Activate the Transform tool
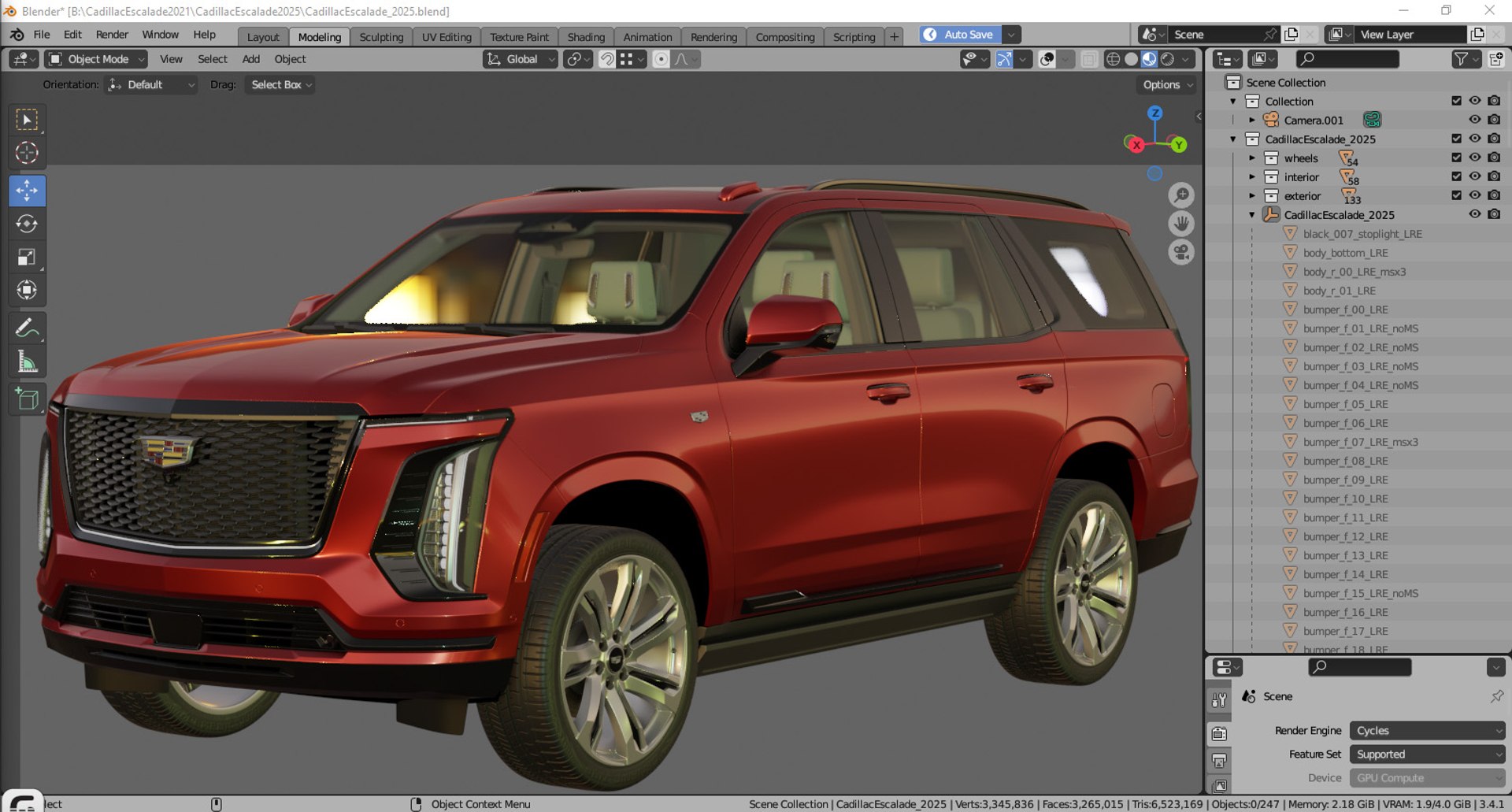Viewport: 1512px width, 812px height. point(27,291)
